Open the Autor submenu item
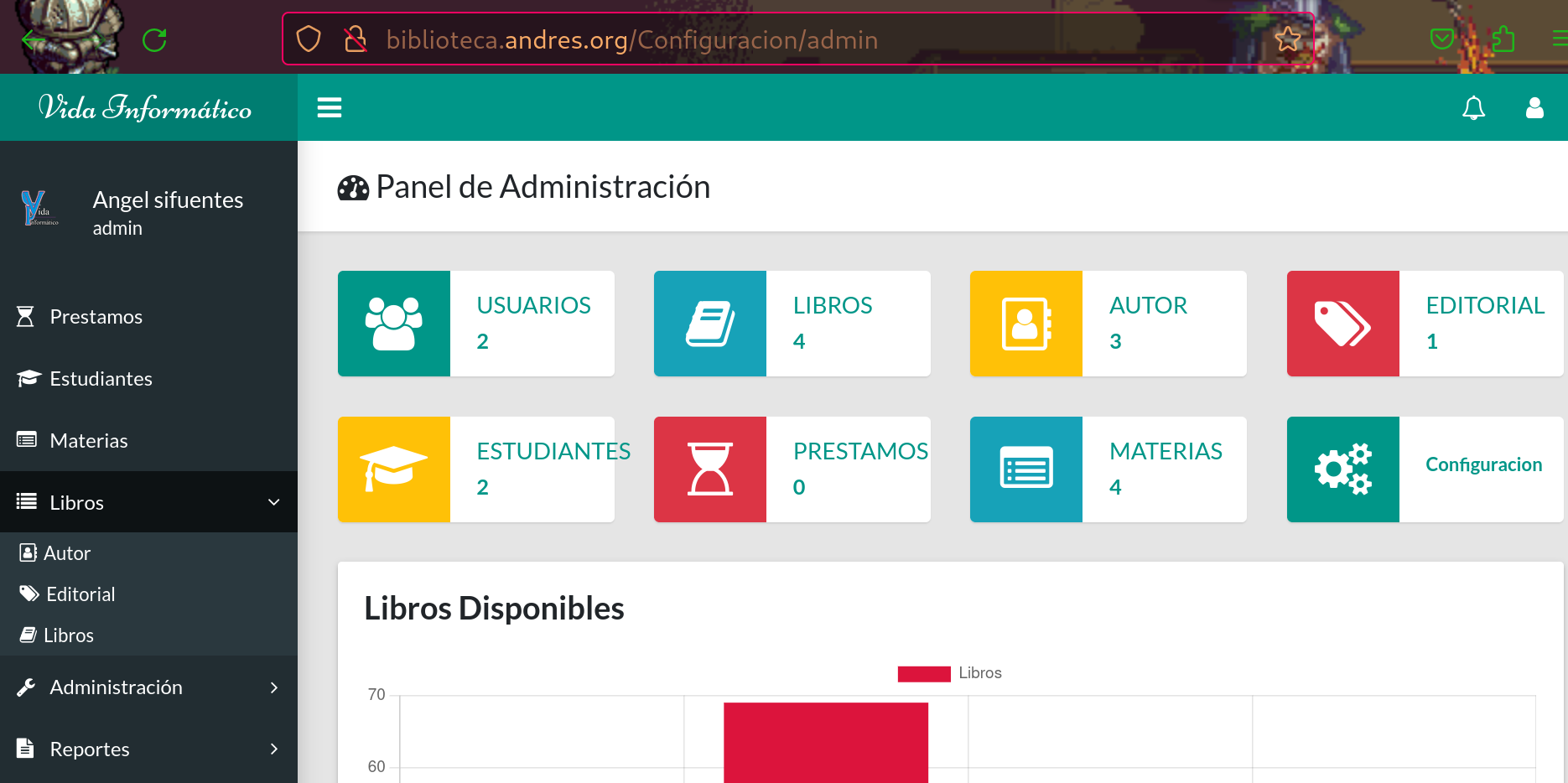This screenshot has width=1568, height=783. pos(148,553)
